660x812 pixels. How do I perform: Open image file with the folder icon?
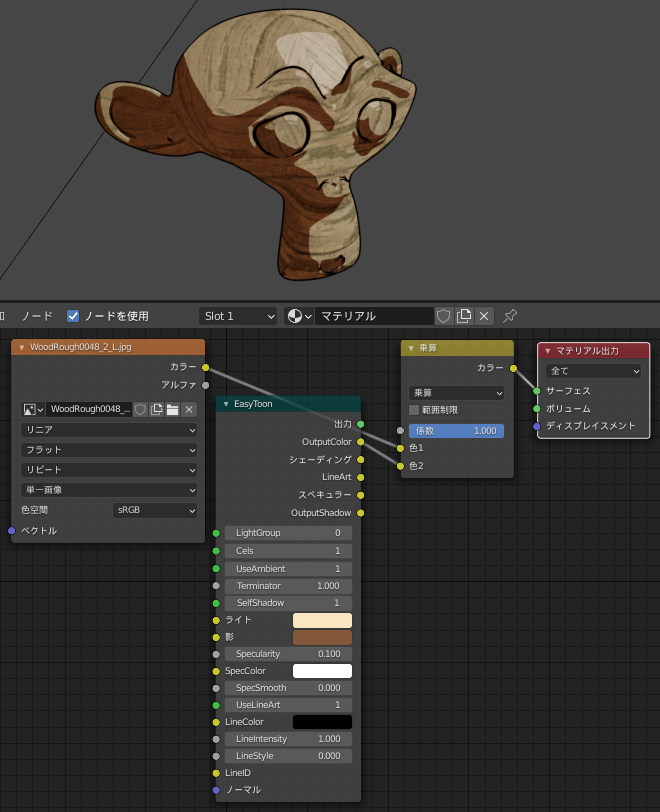point(173,410)
